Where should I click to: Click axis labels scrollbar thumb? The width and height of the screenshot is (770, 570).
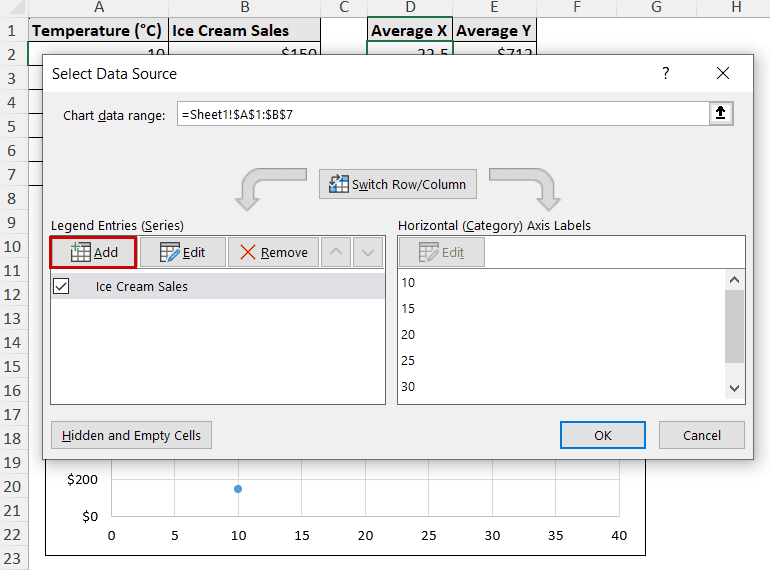coord(734,326)
